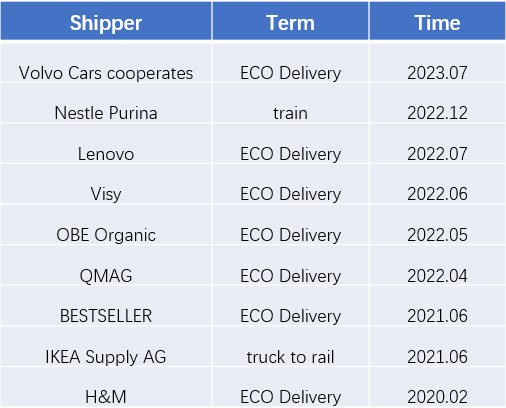Image resolution: width=506 pixels, height=408 pixels.
Task: Click the Time column header
Action: (x=437, y=21)
